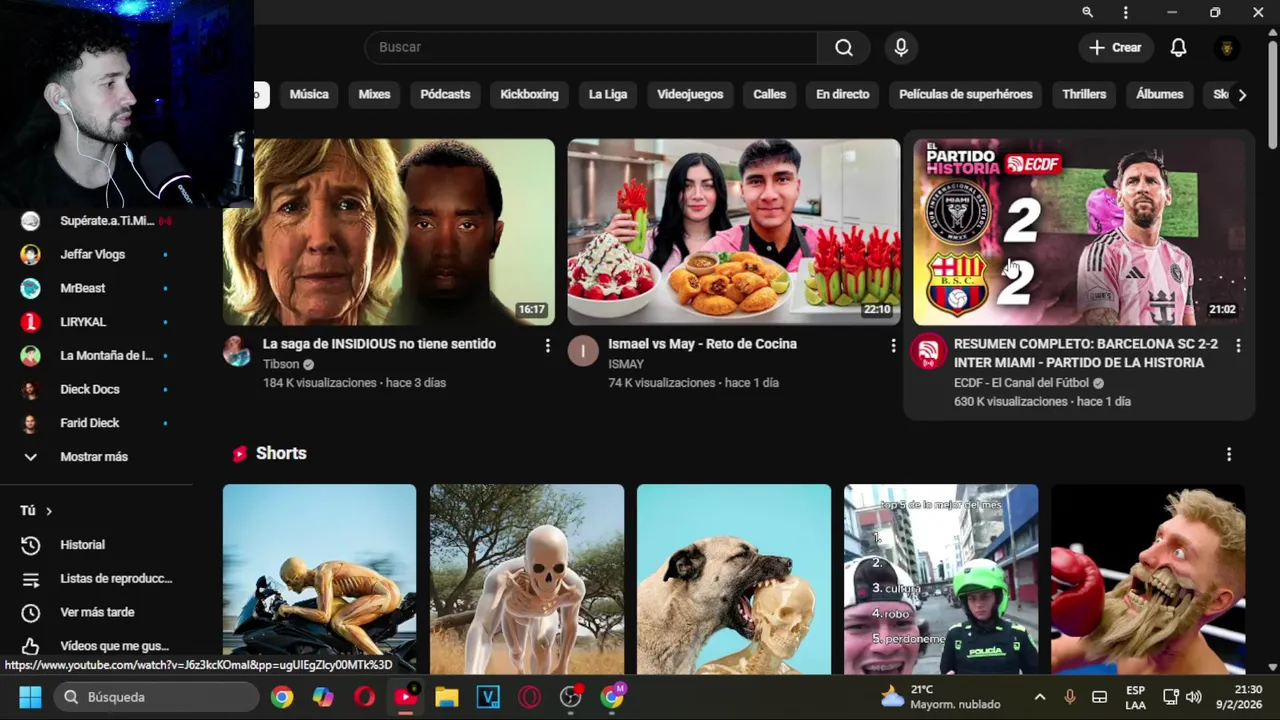Select the Mixes filter chip

pyautogui.click(x=374, y=94)
